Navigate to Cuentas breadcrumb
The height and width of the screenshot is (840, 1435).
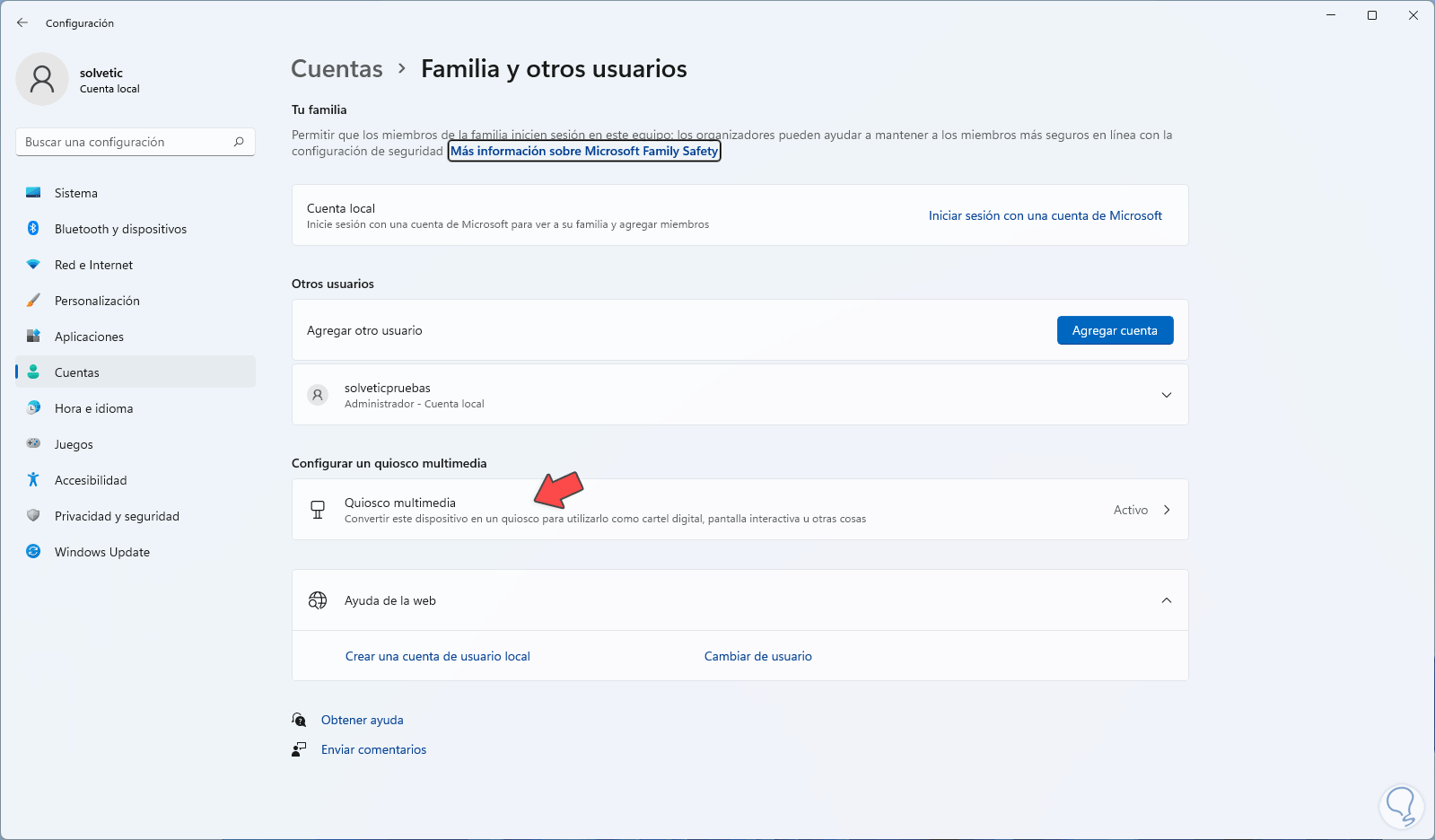pyautogui.click(x=337, y=69)
